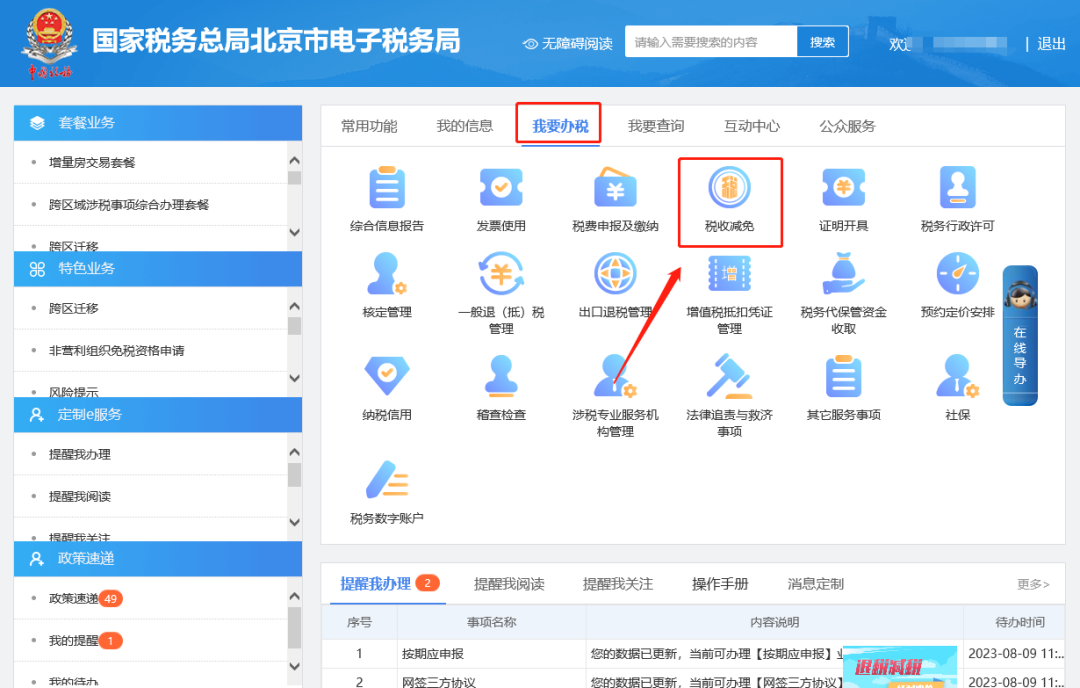Open 证明开具 icon

[x=843, y=187]
